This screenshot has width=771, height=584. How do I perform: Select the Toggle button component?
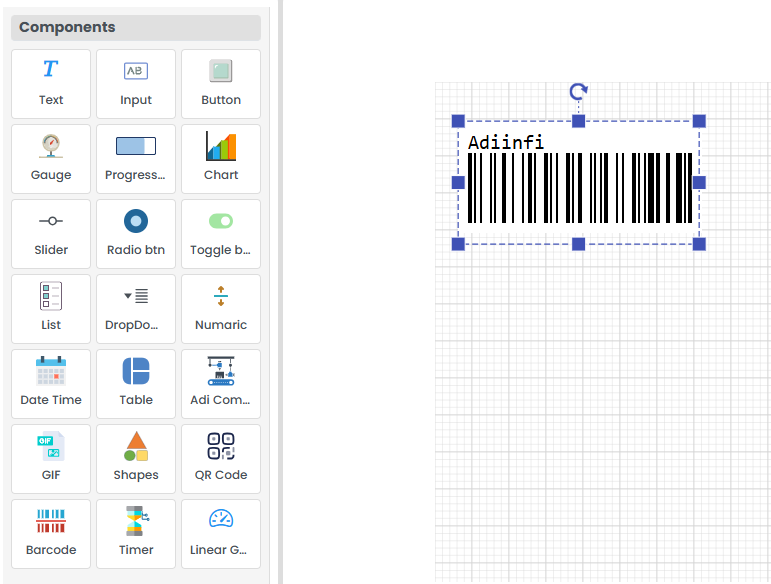click(x=221, y=234)
